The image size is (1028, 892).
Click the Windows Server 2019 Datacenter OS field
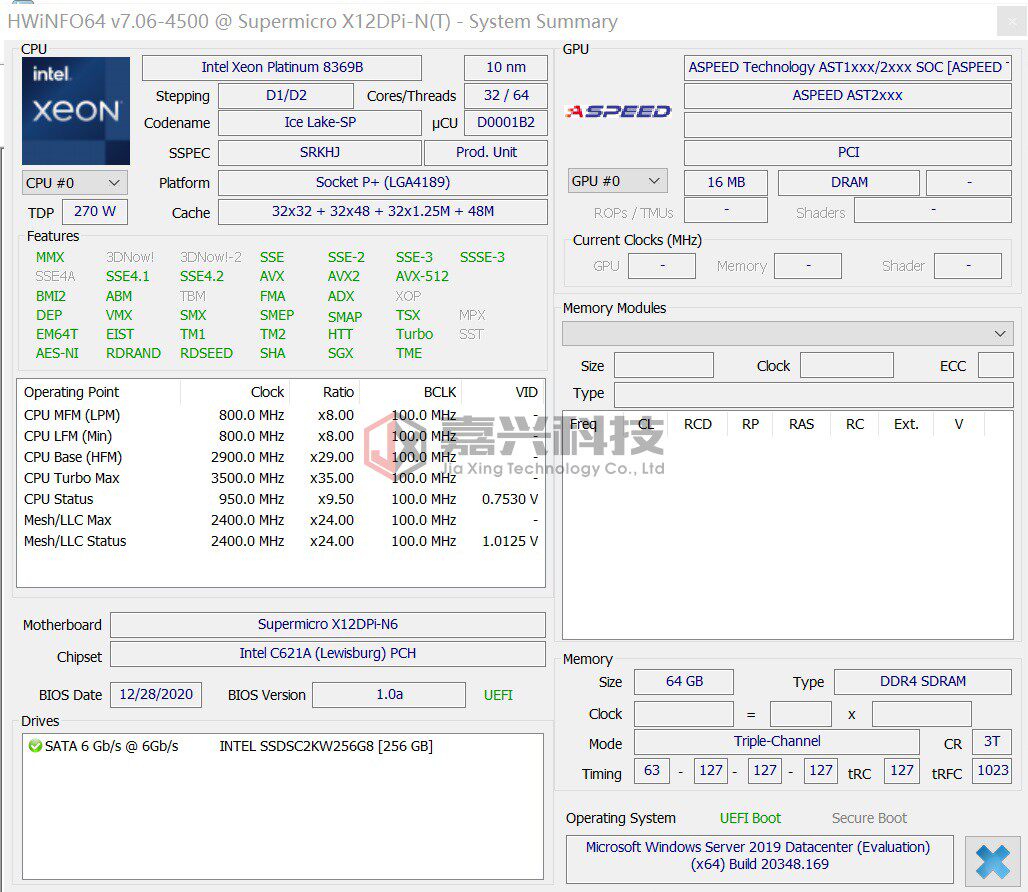coord(759,859)
